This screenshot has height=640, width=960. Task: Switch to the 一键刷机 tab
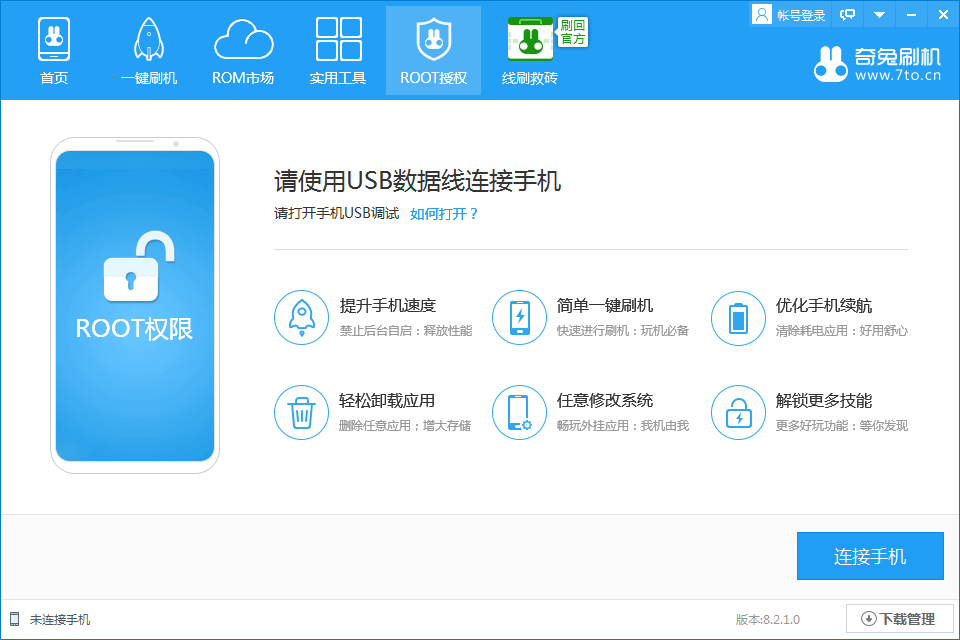point(149,51)
